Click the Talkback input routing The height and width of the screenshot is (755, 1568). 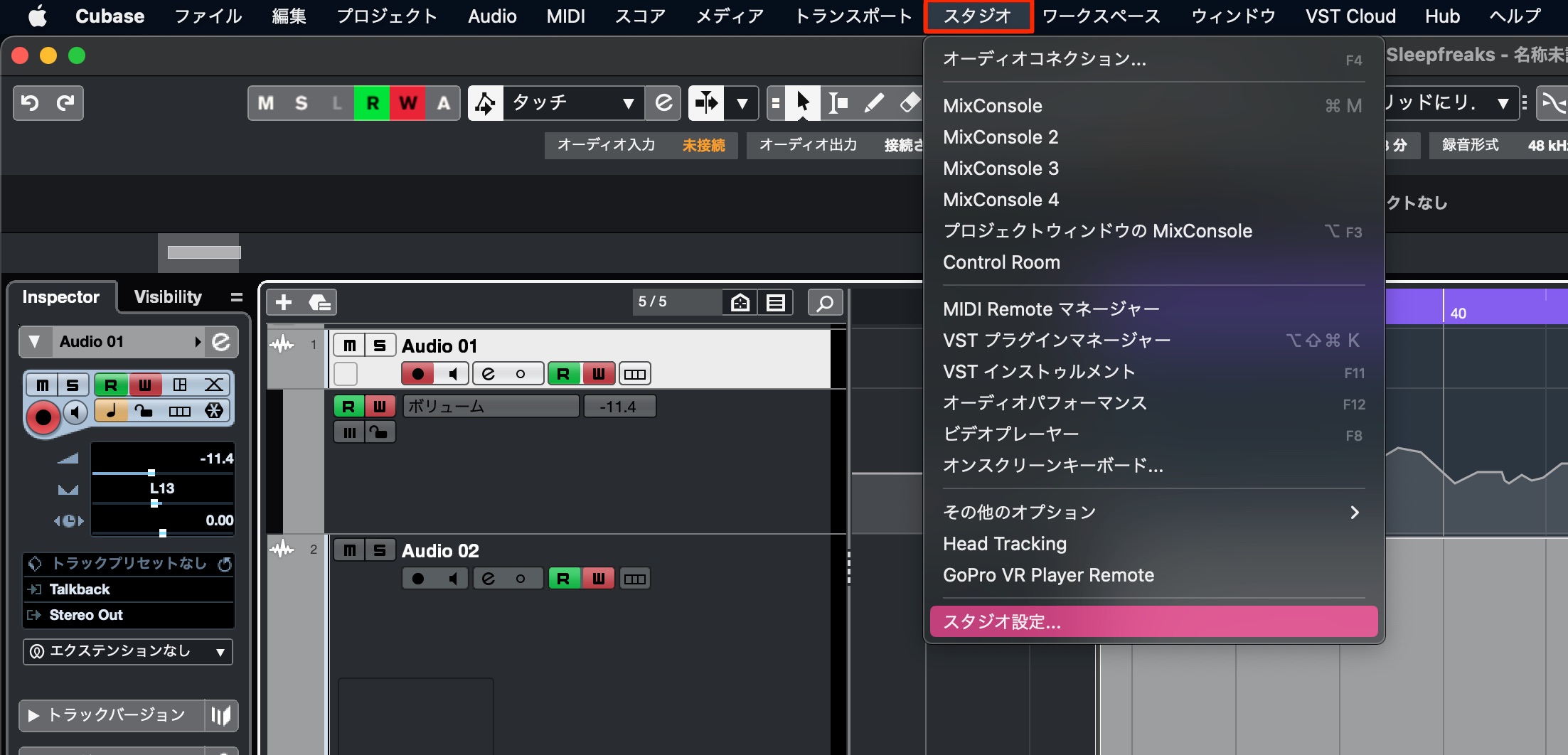[128, 589]
